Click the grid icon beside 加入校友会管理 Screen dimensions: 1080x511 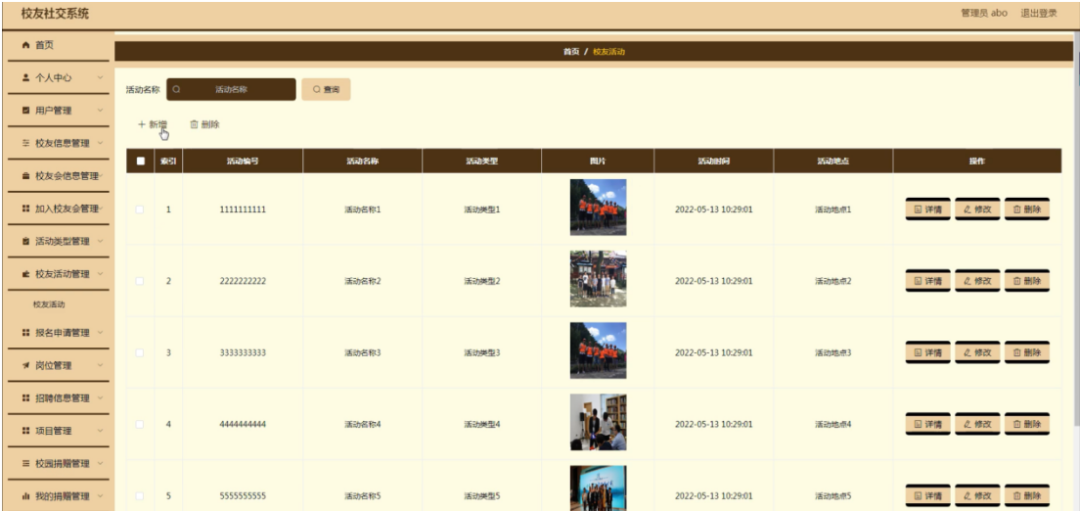26,209
